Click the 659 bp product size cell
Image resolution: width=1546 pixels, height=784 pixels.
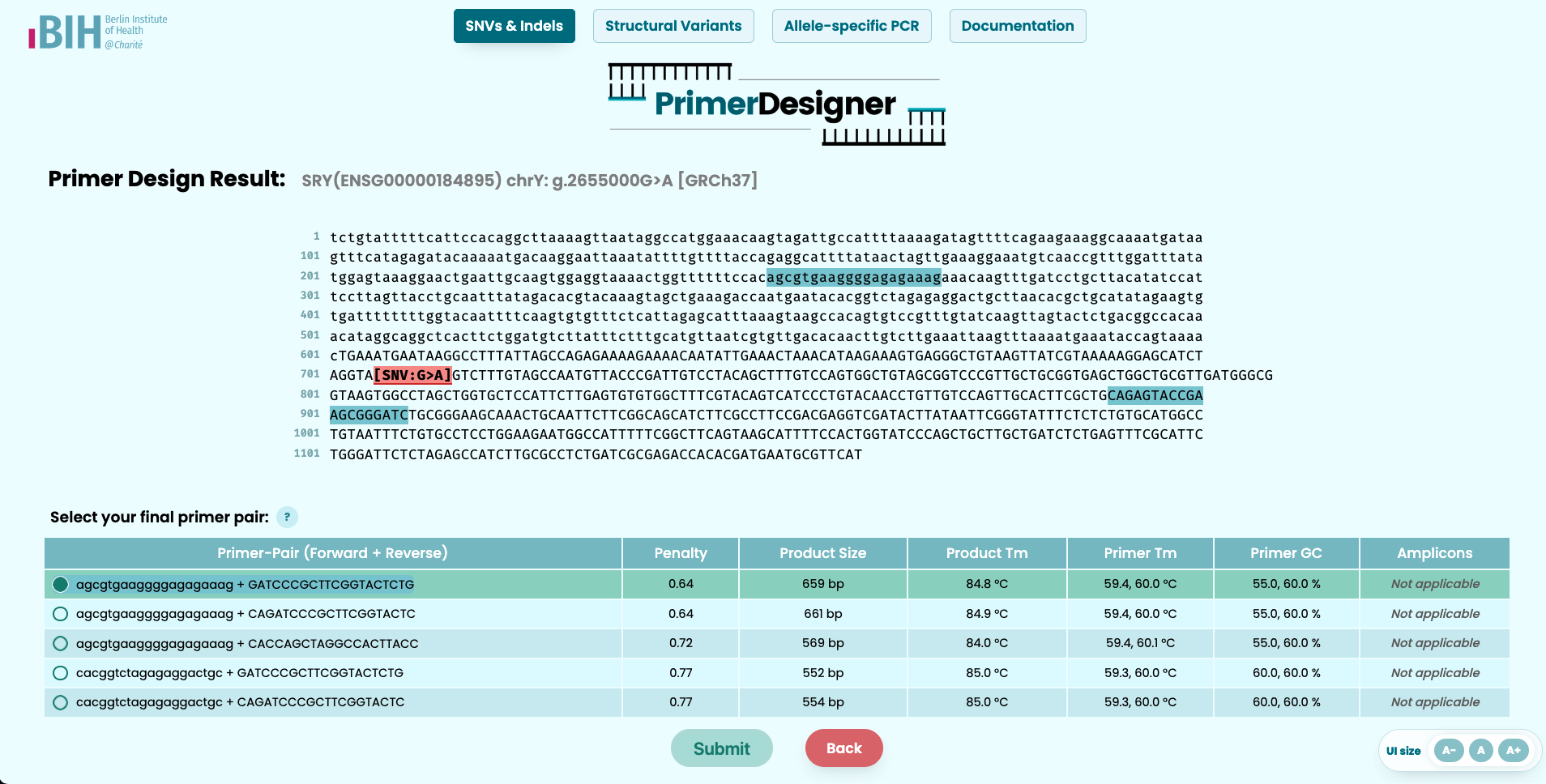pos(822,584)
